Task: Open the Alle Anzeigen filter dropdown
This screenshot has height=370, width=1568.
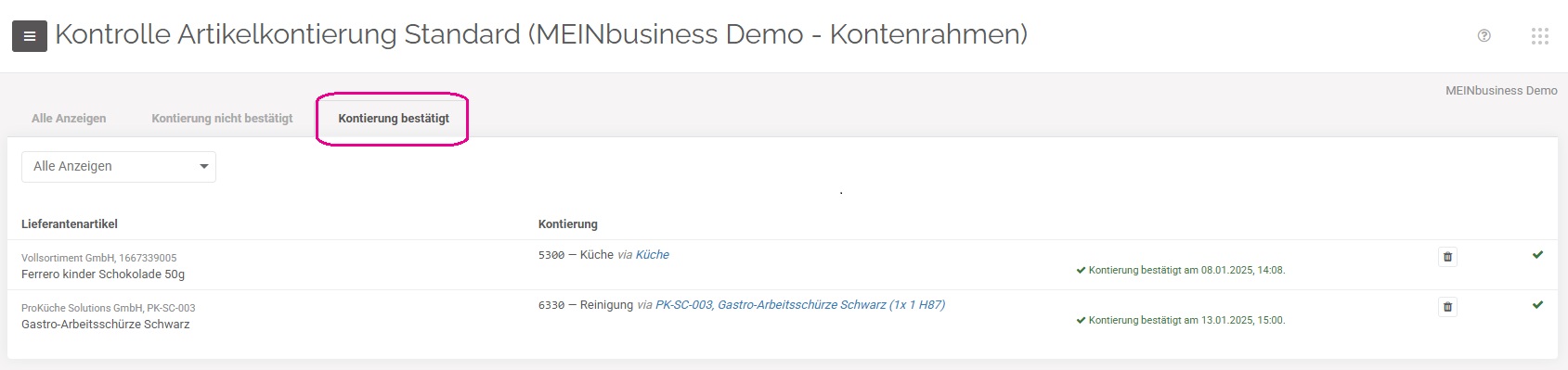Action: [x=119, y=167]
